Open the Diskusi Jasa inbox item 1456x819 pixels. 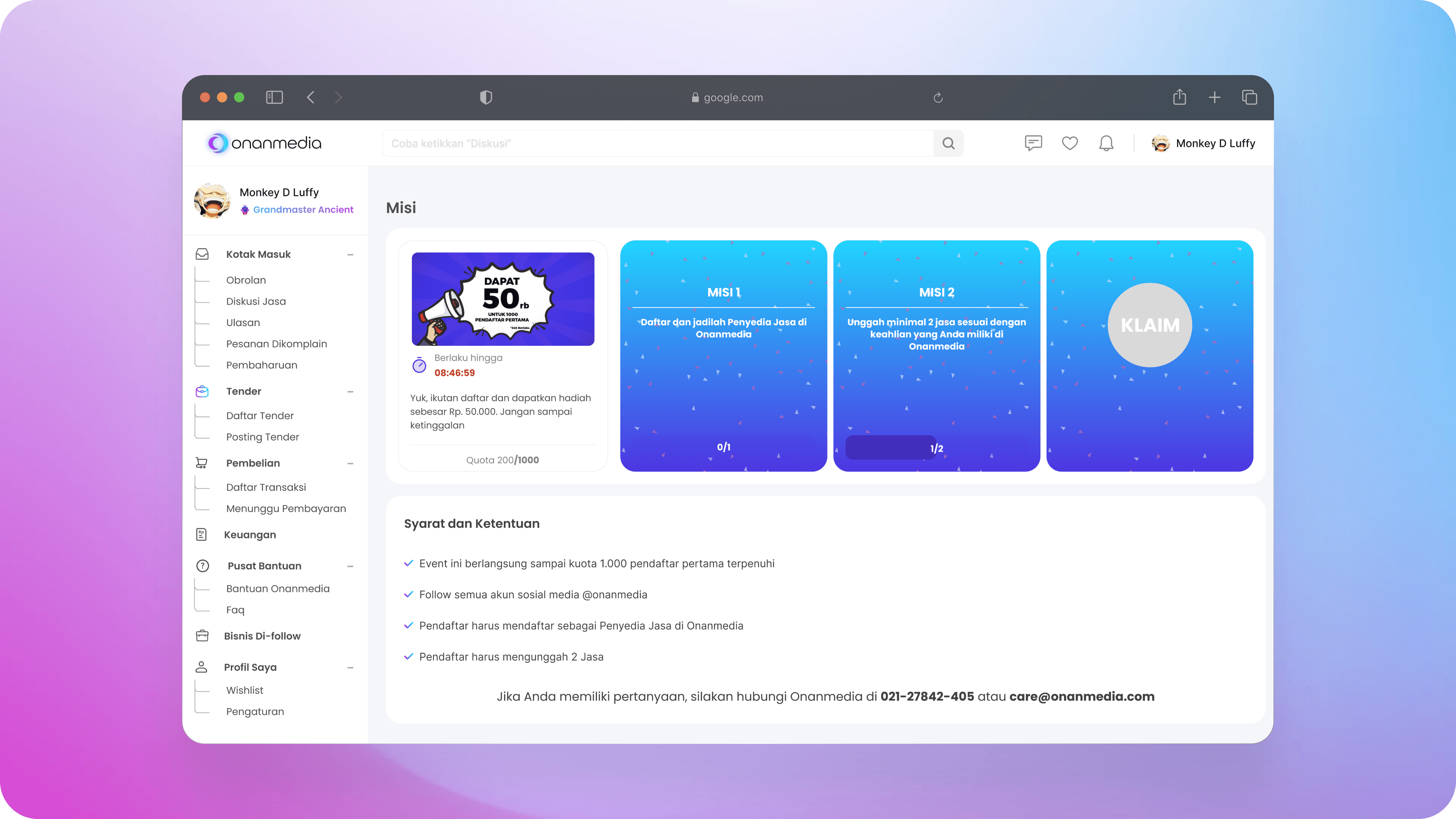pos(256,301)
